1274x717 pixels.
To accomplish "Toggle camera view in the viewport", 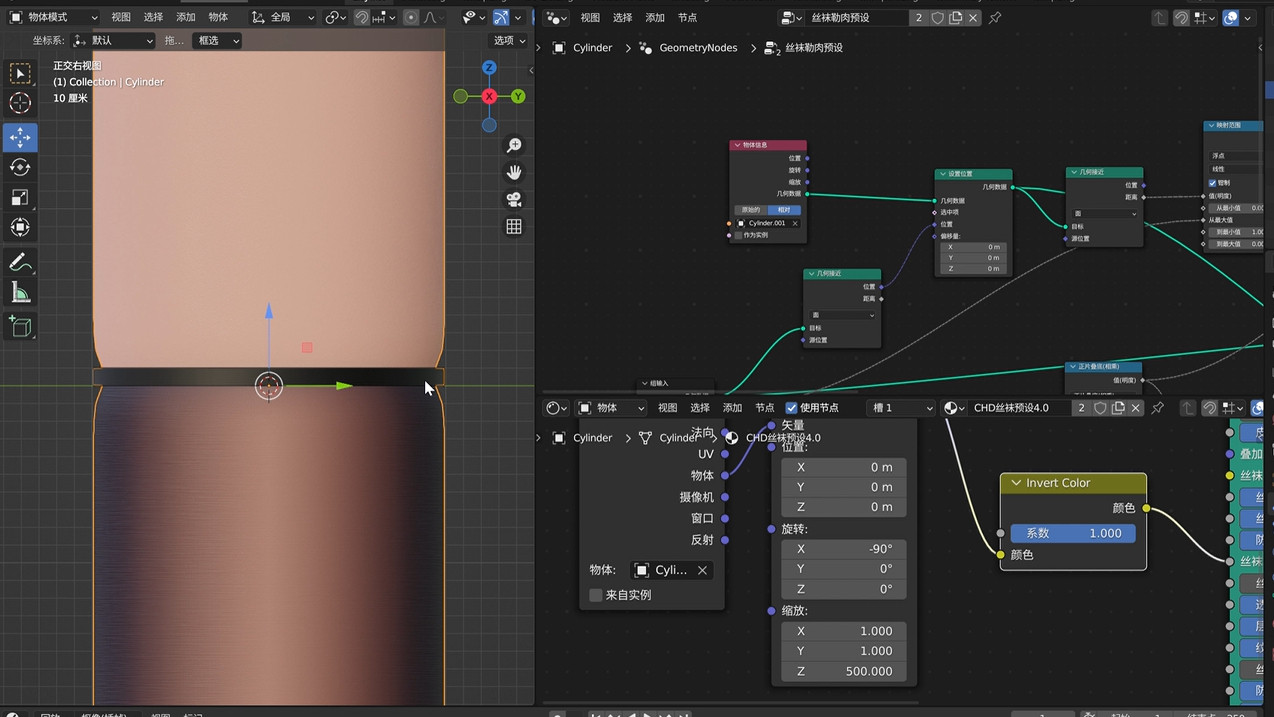I will [x=514, y=199].
